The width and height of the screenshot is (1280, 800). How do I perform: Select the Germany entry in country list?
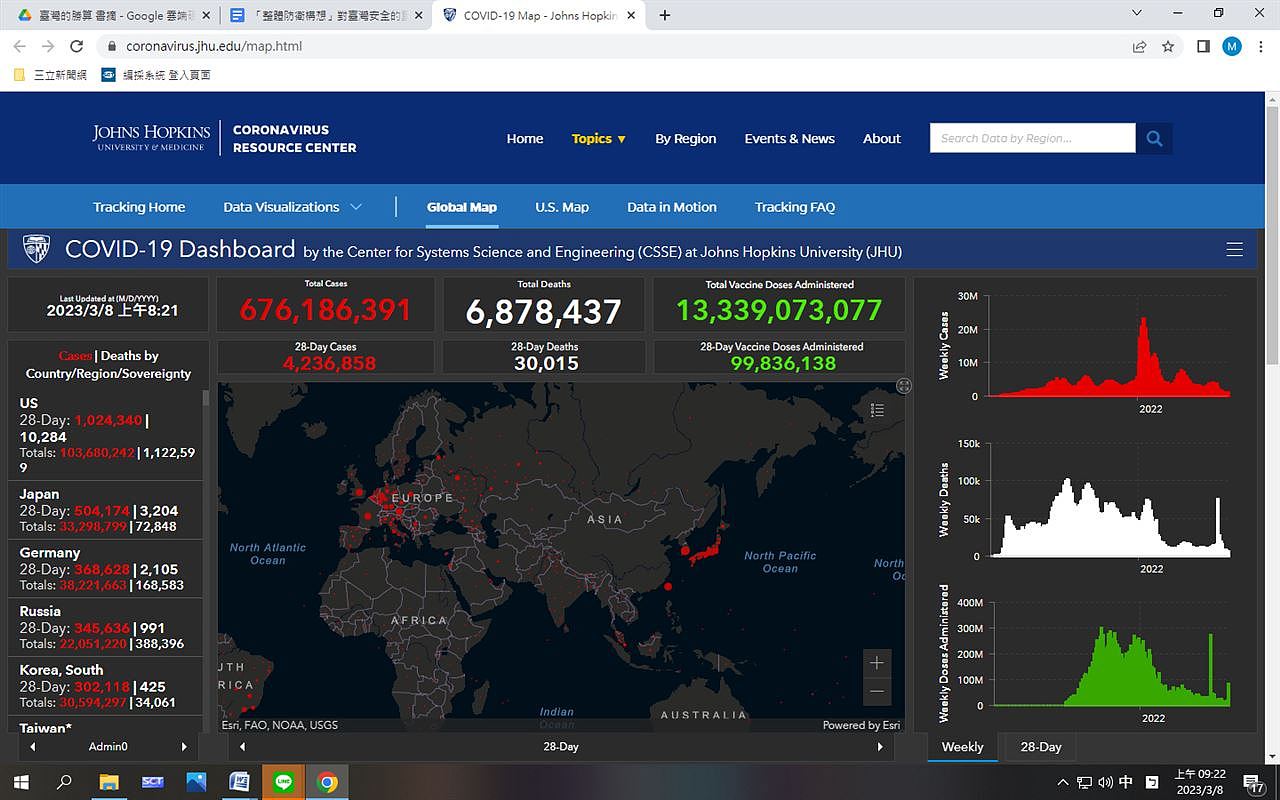coord(107,568)
